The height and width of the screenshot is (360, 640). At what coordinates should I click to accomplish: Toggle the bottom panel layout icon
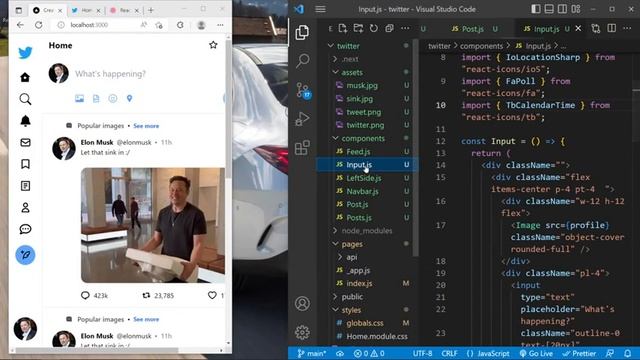(549, 9)
